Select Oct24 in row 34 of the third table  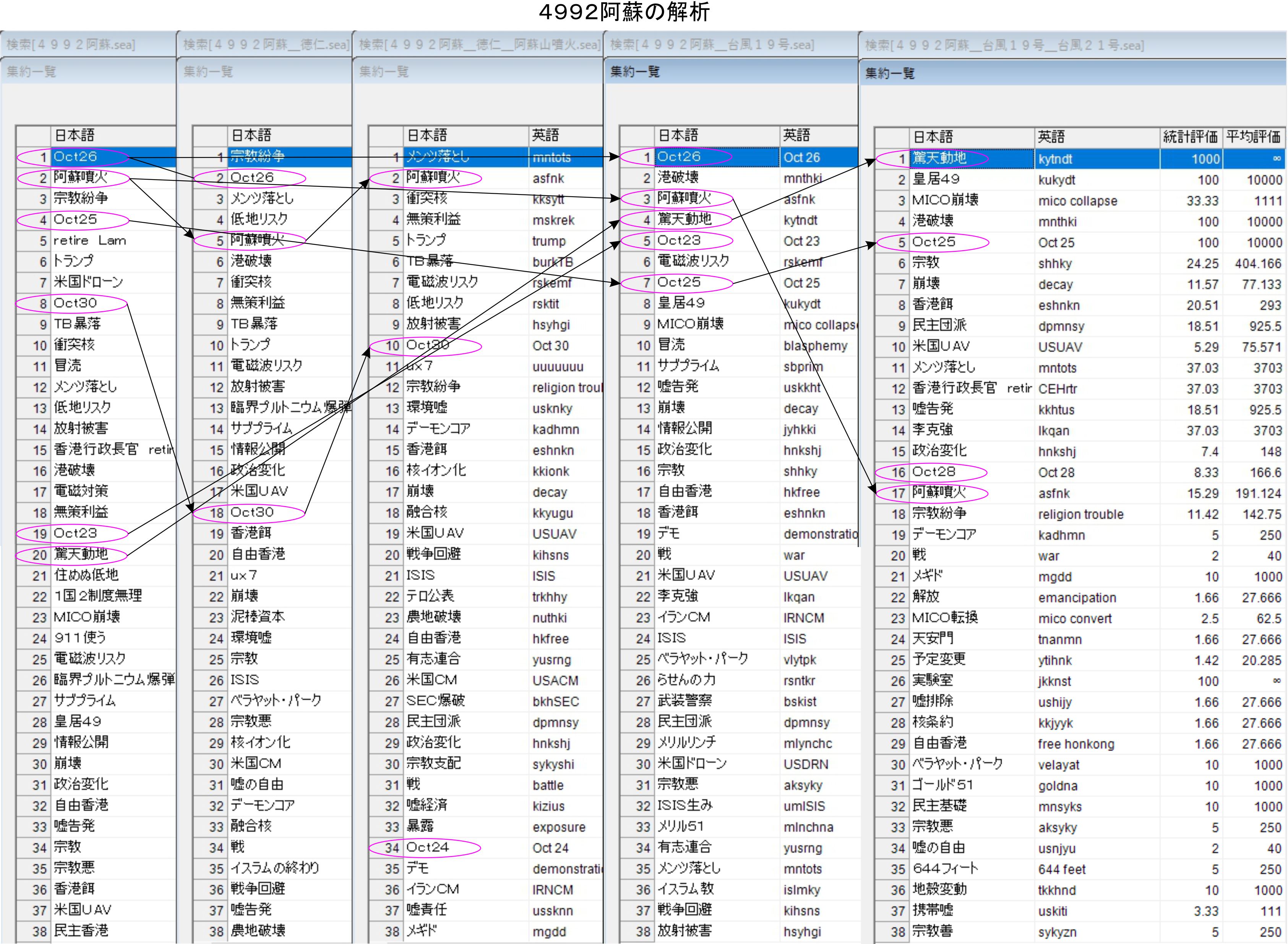click(x=428, y=847)
